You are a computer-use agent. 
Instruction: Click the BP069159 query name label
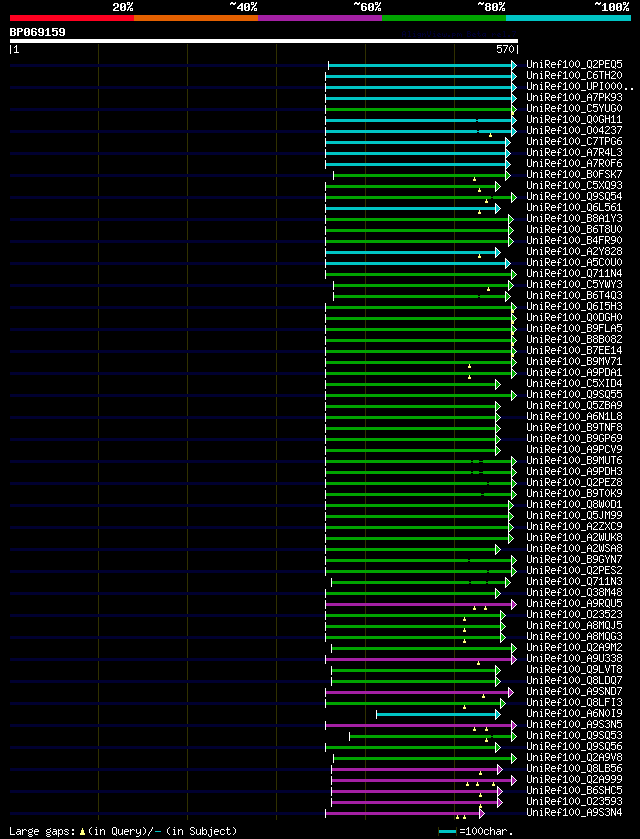tap(37, 32)
